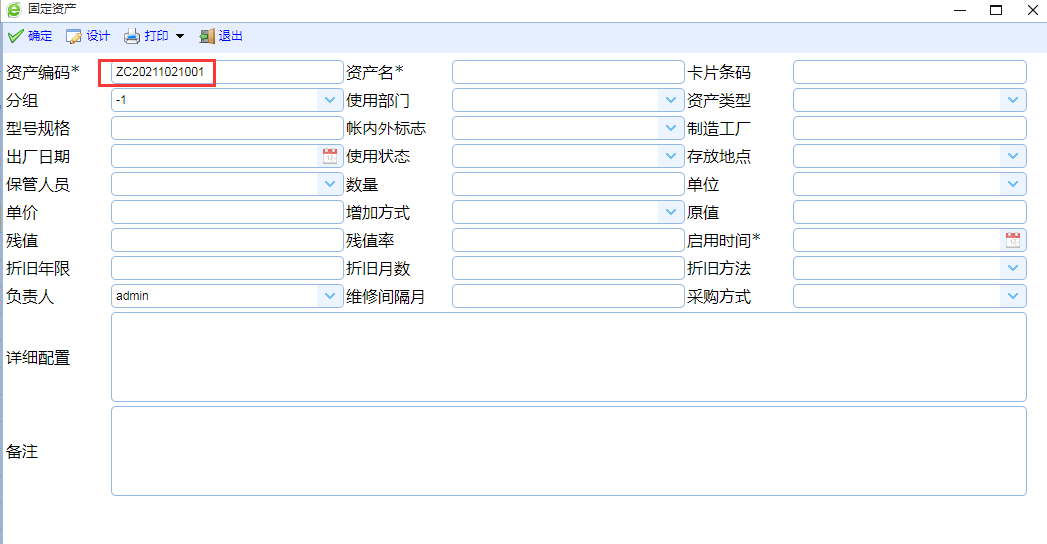Click into the 原值 input field

tap(909, 212)
